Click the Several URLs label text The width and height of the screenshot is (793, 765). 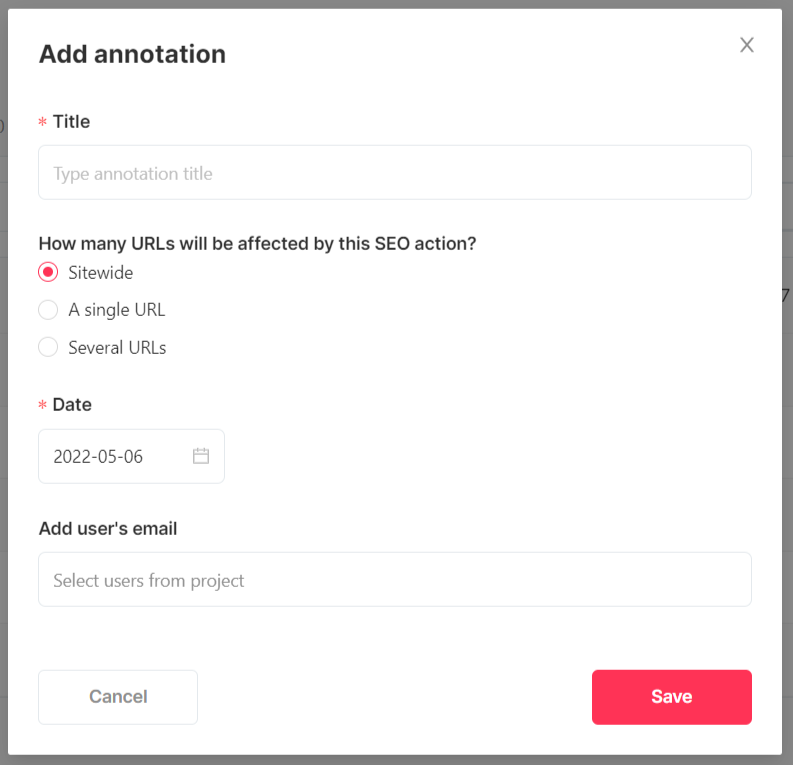(117, 348)
